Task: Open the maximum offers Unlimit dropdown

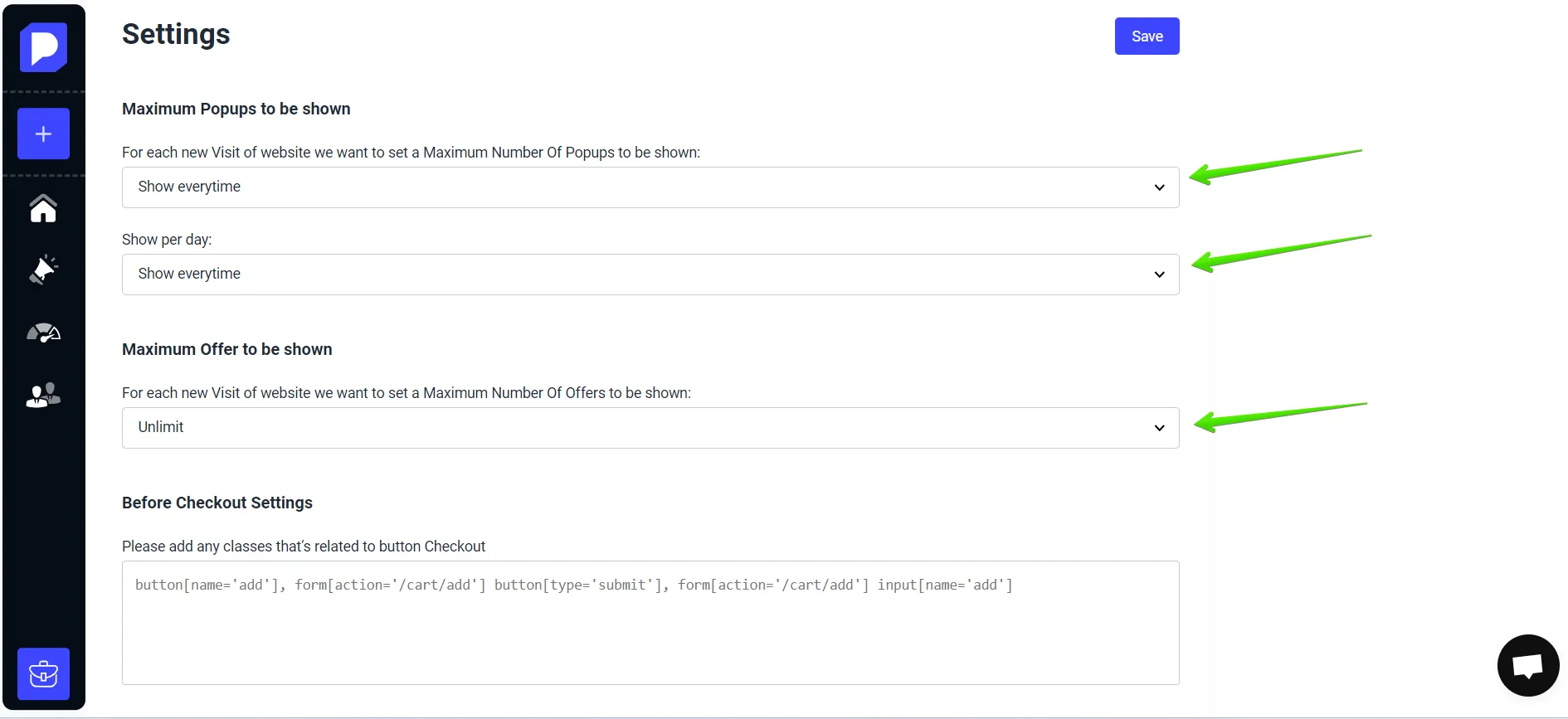Action: [x=650, y=428]
